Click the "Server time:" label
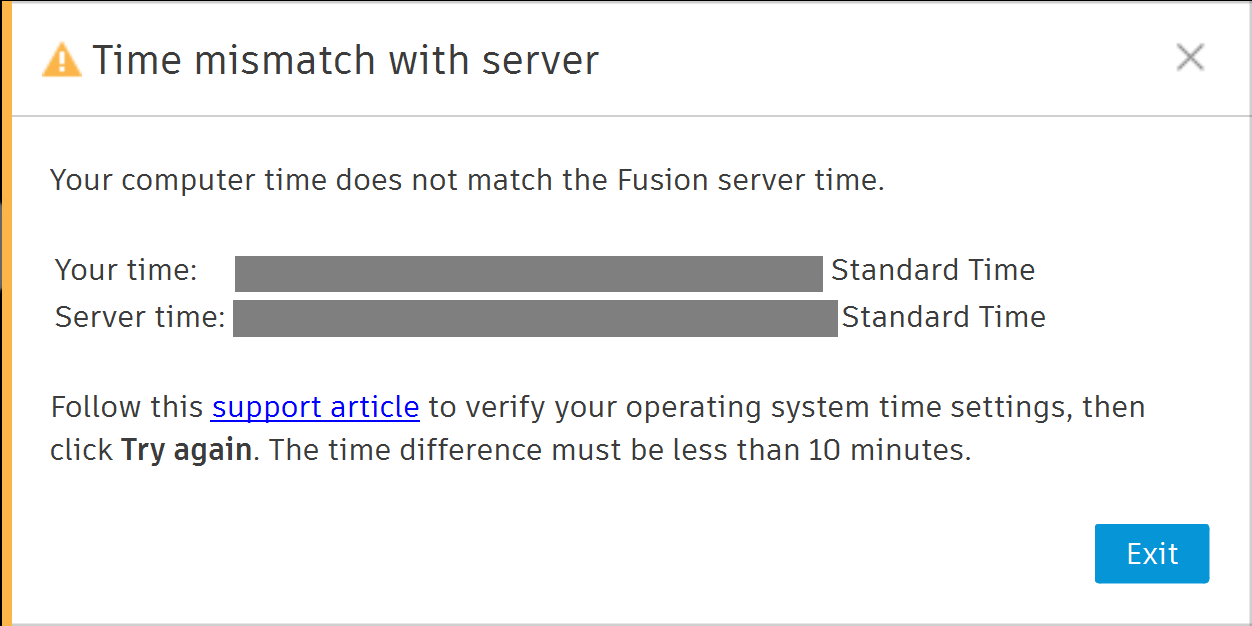Viewport: 1252px width, 626px height. click(140, 317)
